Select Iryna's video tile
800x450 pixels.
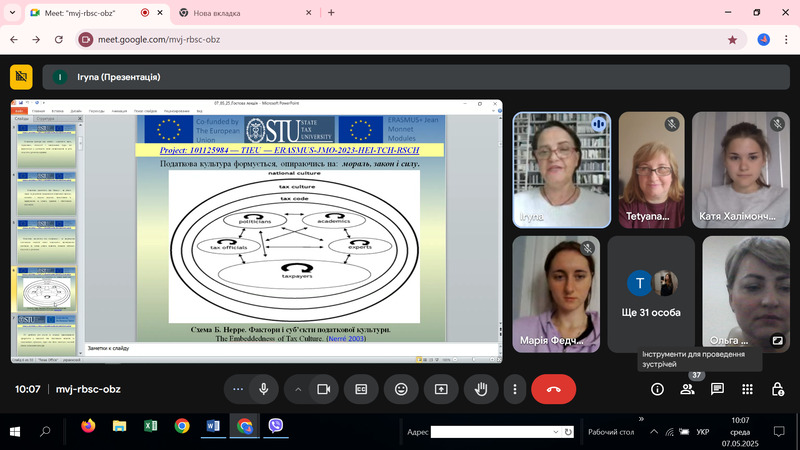tap(562, 170)
